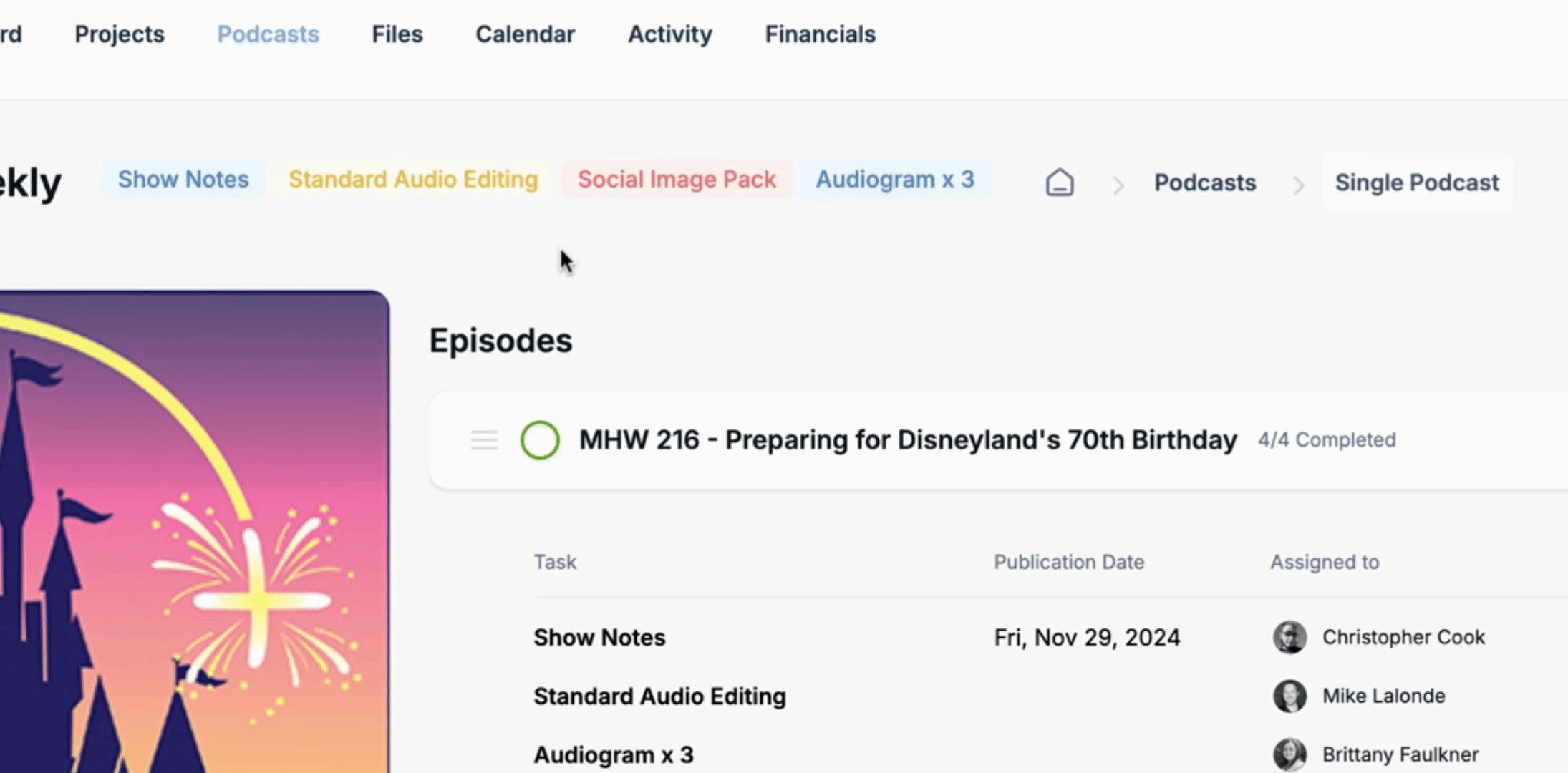Image resolution: width=1568 pixels, height=773 pixels.
Task: Select assignee name Brittany Faulkner
Action: pos(1400,754)
